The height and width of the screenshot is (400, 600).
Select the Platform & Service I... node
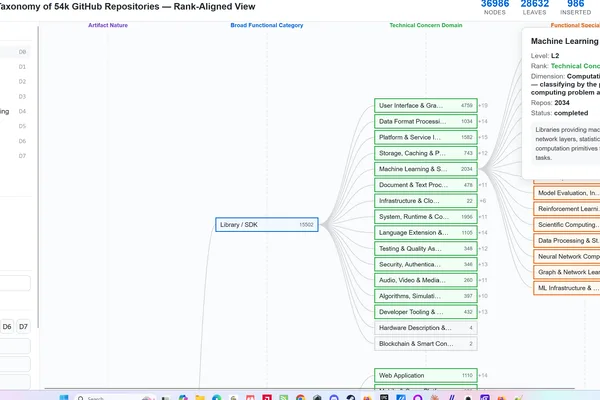pyautogui.click(x=426, y=137)
